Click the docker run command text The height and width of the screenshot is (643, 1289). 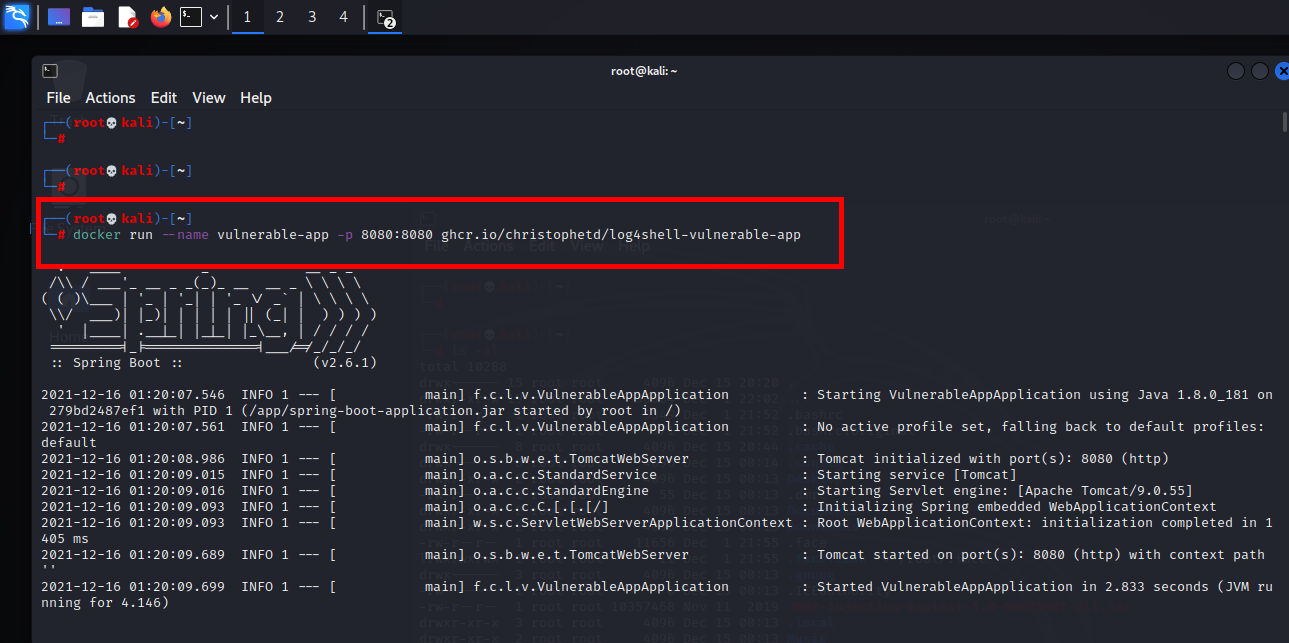click(436, 235)
